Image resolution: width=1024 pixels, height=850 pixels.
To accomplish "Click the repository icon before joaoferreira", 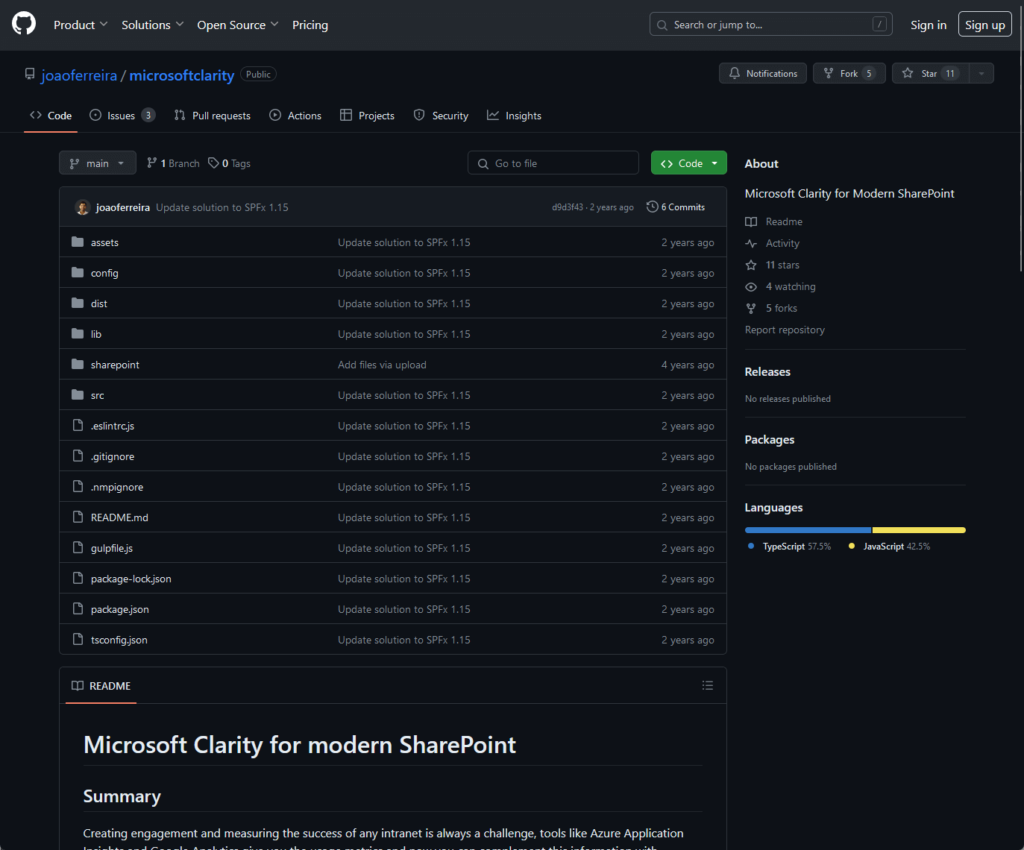I will [x=30, y=74].
